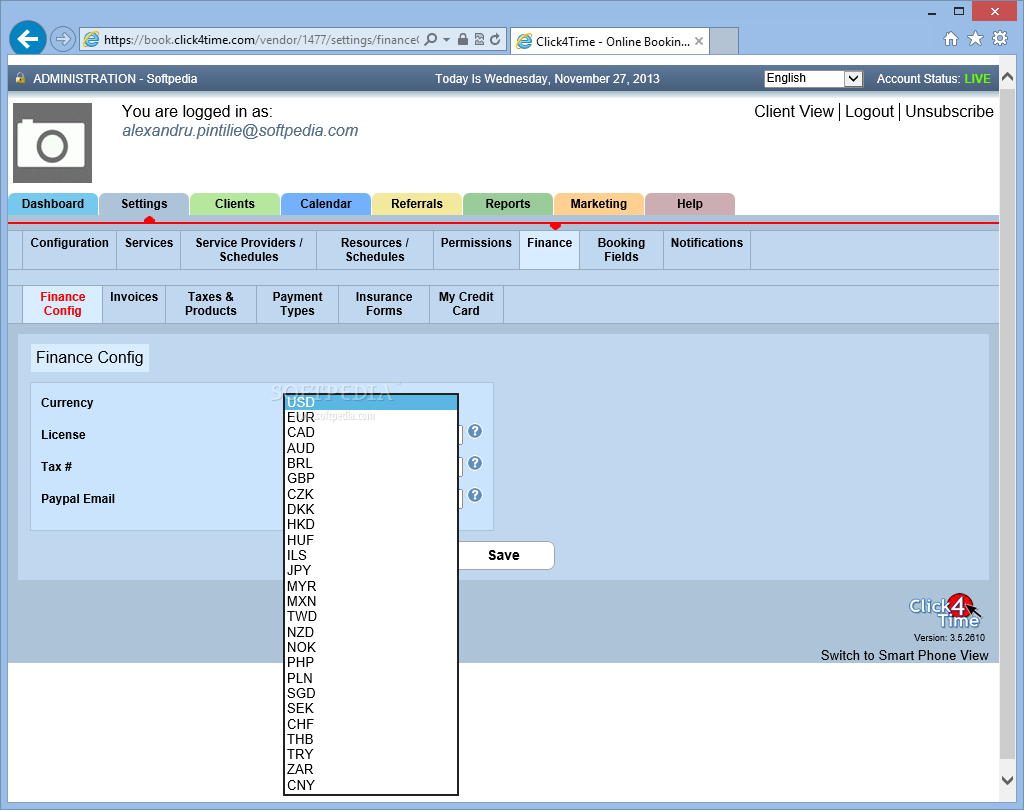The height and width of the screenshot is (810, 1024).
Task: Switch to the Reports tab
Action: (x=507, y=204)
